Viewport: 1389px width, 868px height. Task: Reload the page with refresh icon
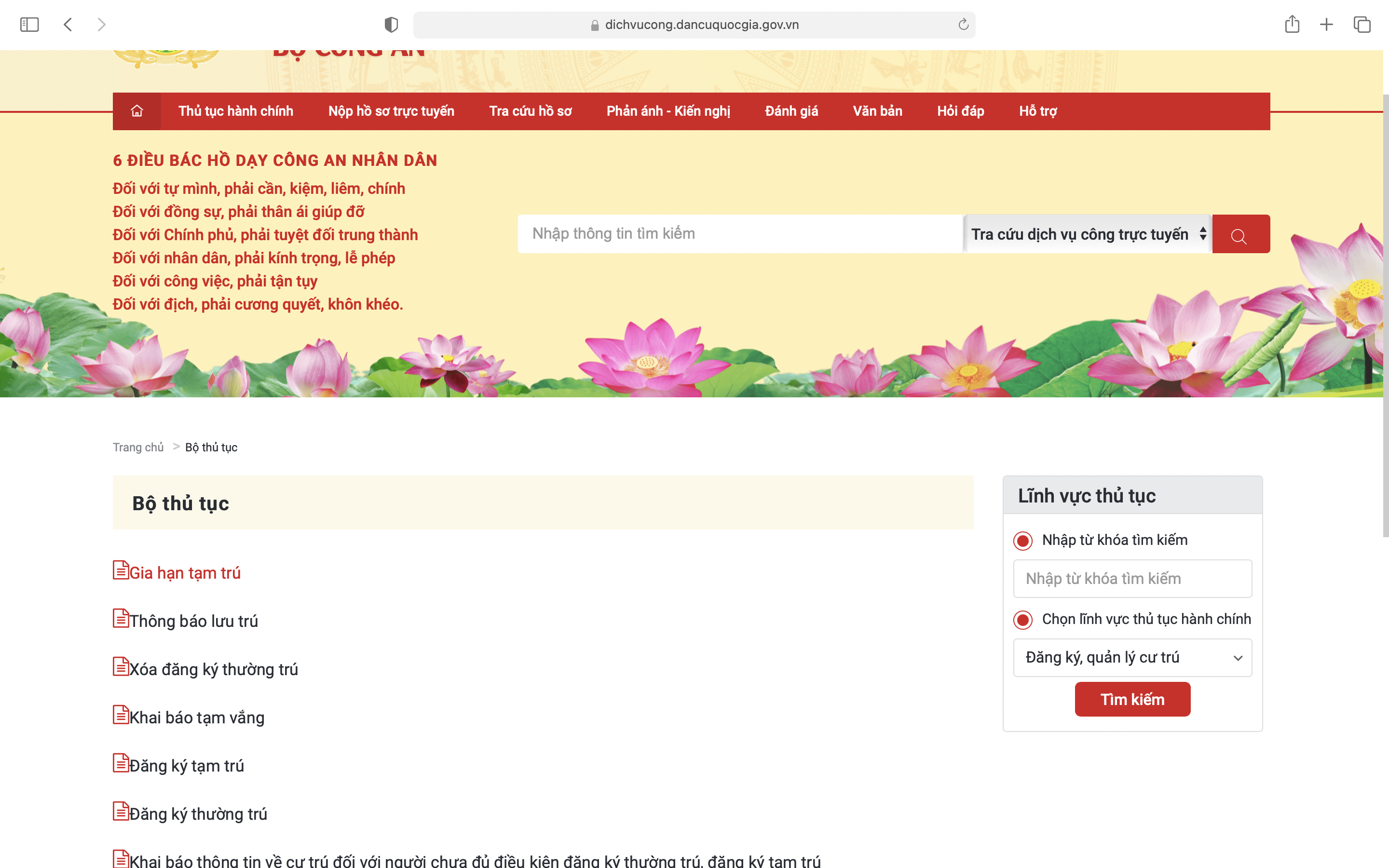pyautogui.click(x=963, y=24)
